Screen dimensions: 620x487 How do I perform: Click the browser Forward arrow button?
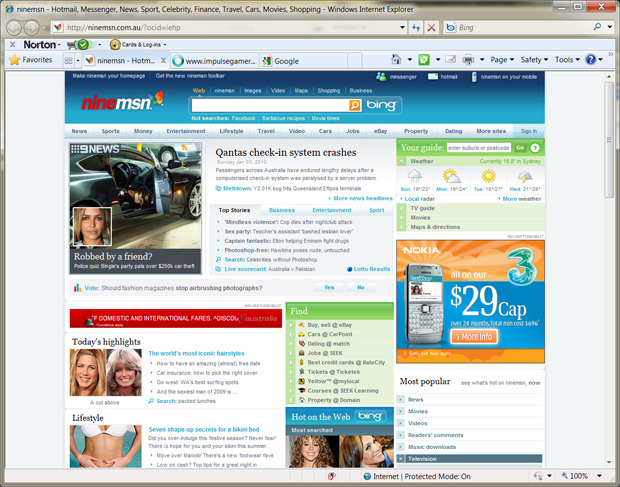tap(31, 28)
